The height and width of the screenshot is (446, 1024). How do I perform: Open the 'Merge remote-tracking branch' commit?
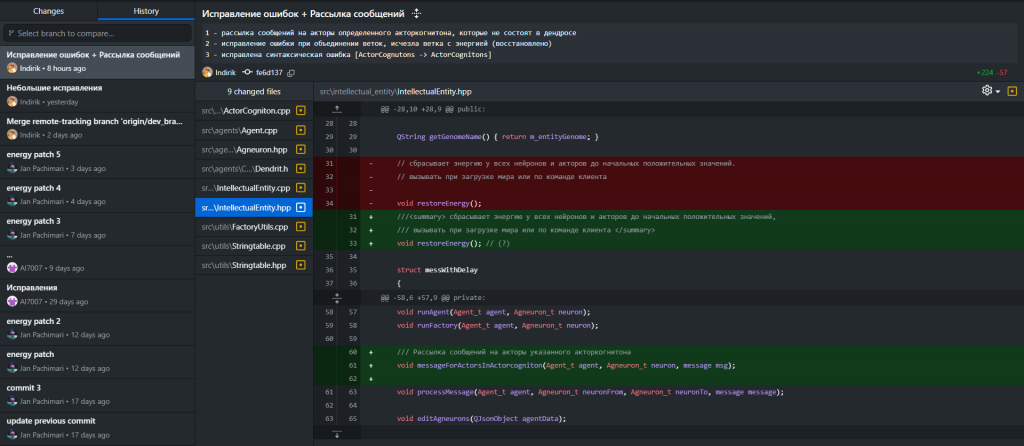click(97, 128)
